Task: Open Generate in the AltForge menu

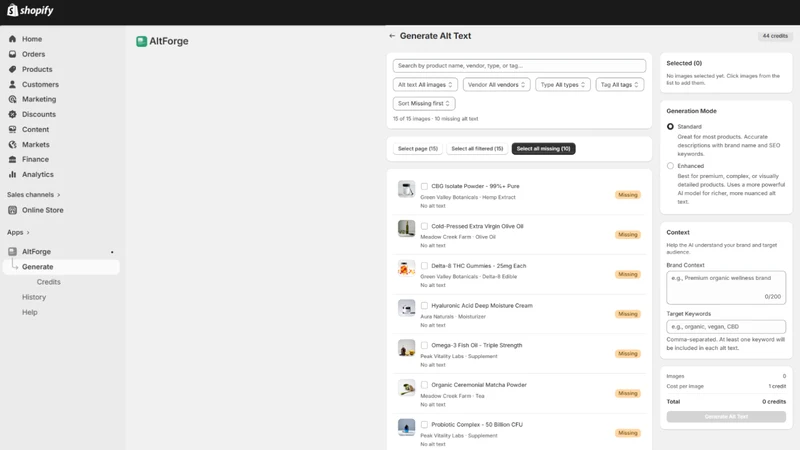Action: tap(61, 267)
